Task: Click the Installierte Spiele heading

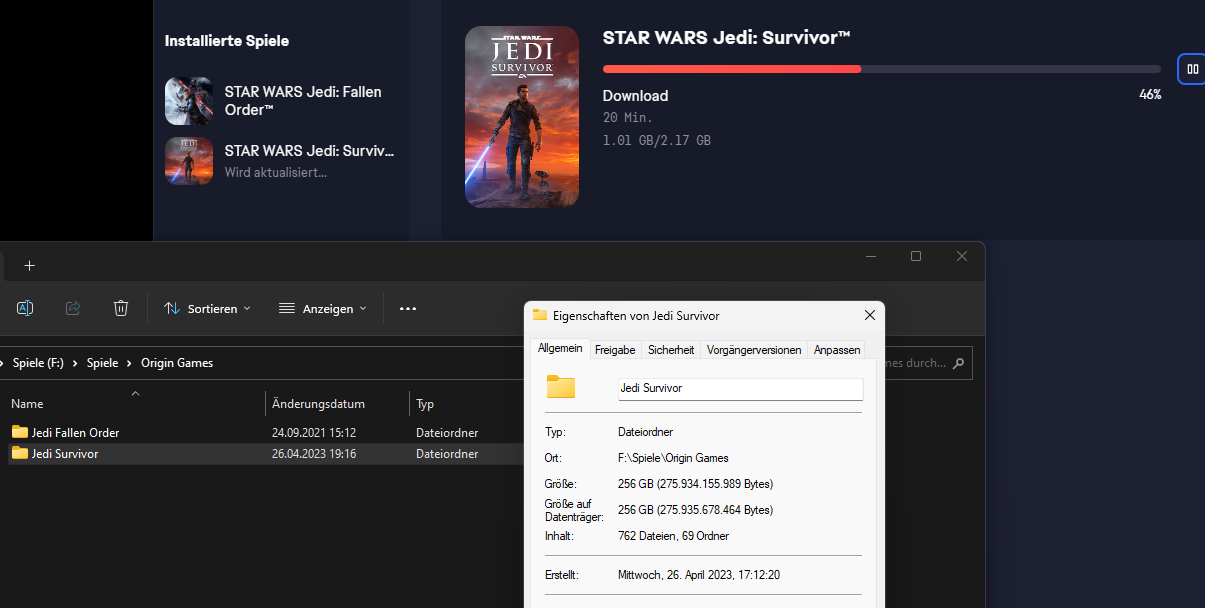Action: (227, 41)
